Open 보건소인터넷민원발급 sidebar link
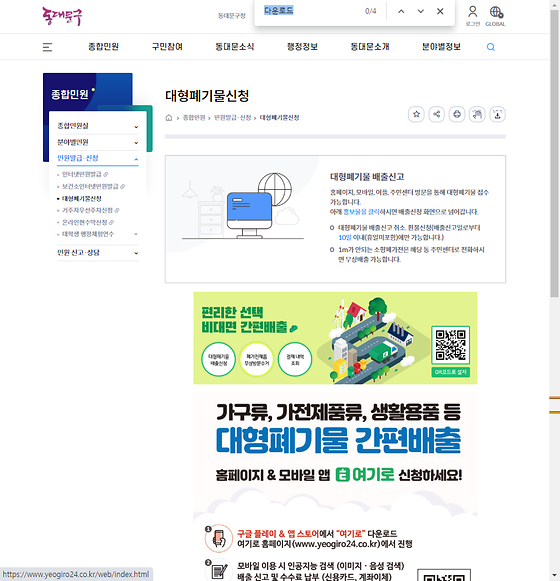Viewport: 560px width, 581px height. pos(90,186)
